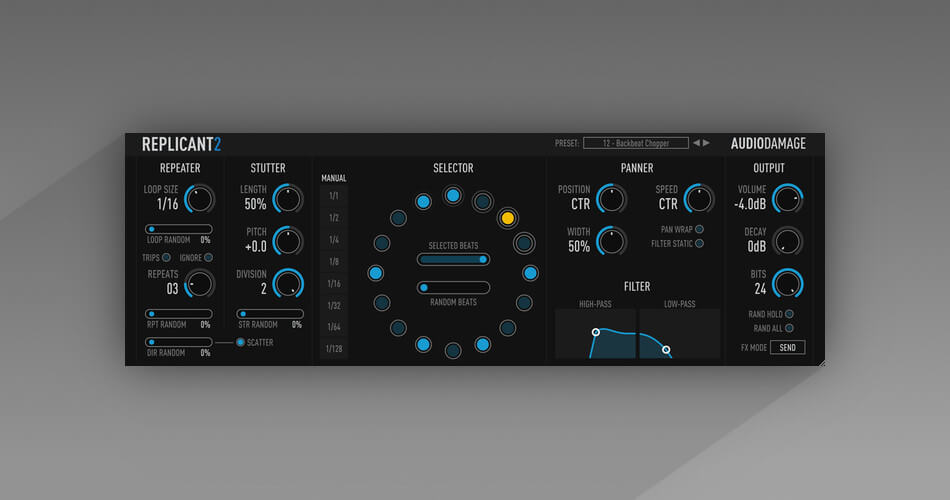Click the DIR Random slider
The width and height of the screenshot is (950, 500).
(179, 342)
